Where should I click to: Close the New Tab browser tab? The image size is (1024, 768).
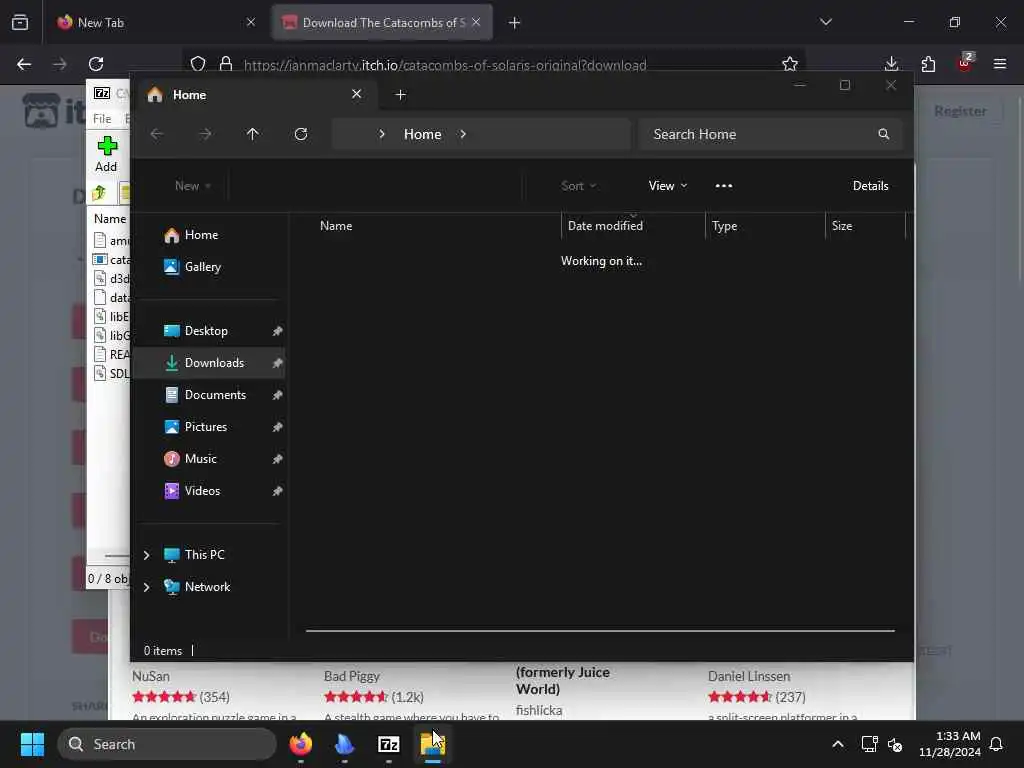click(x=251, y=22)
